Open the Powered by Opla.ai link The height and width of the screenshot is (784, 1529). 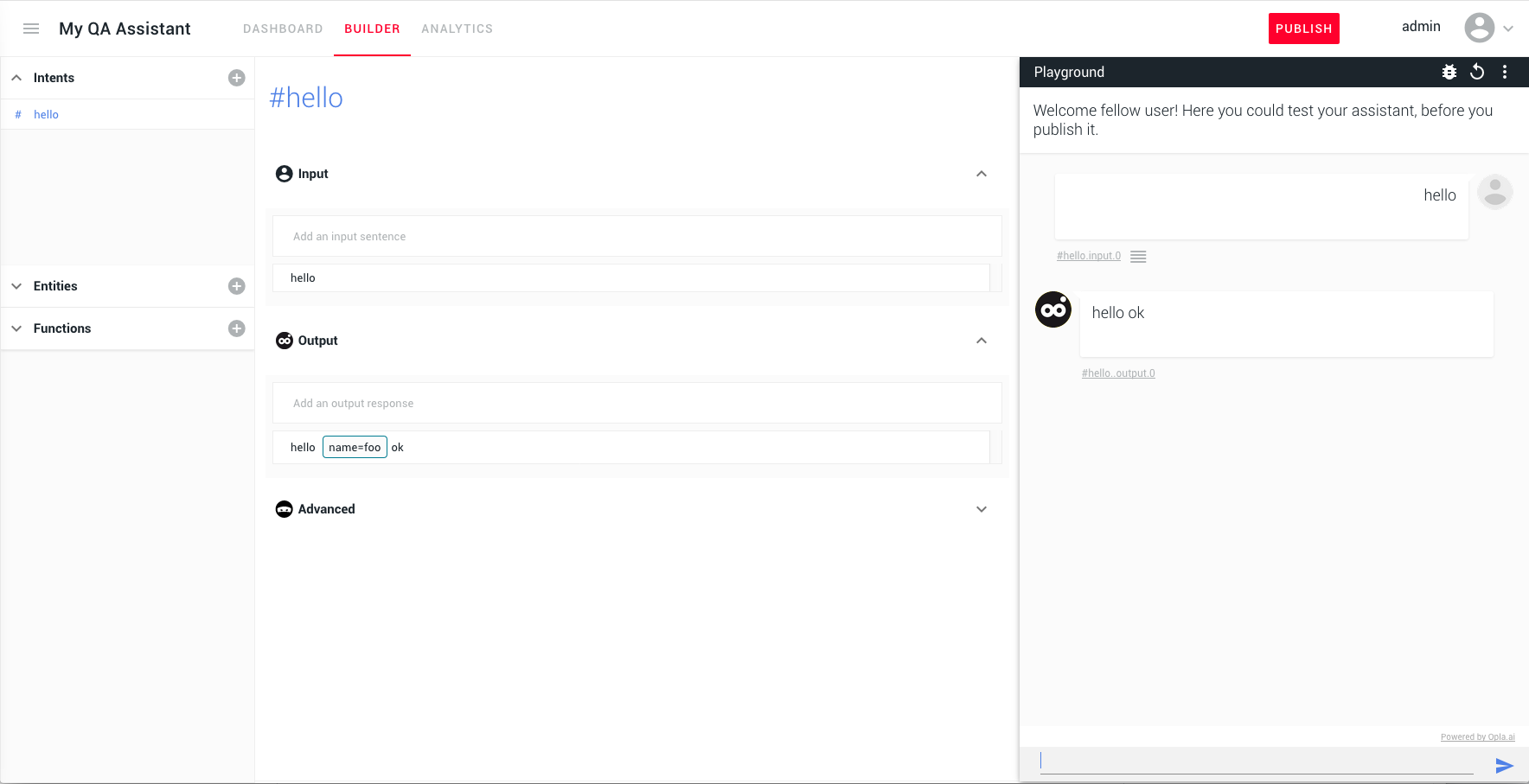(1477, 737)
